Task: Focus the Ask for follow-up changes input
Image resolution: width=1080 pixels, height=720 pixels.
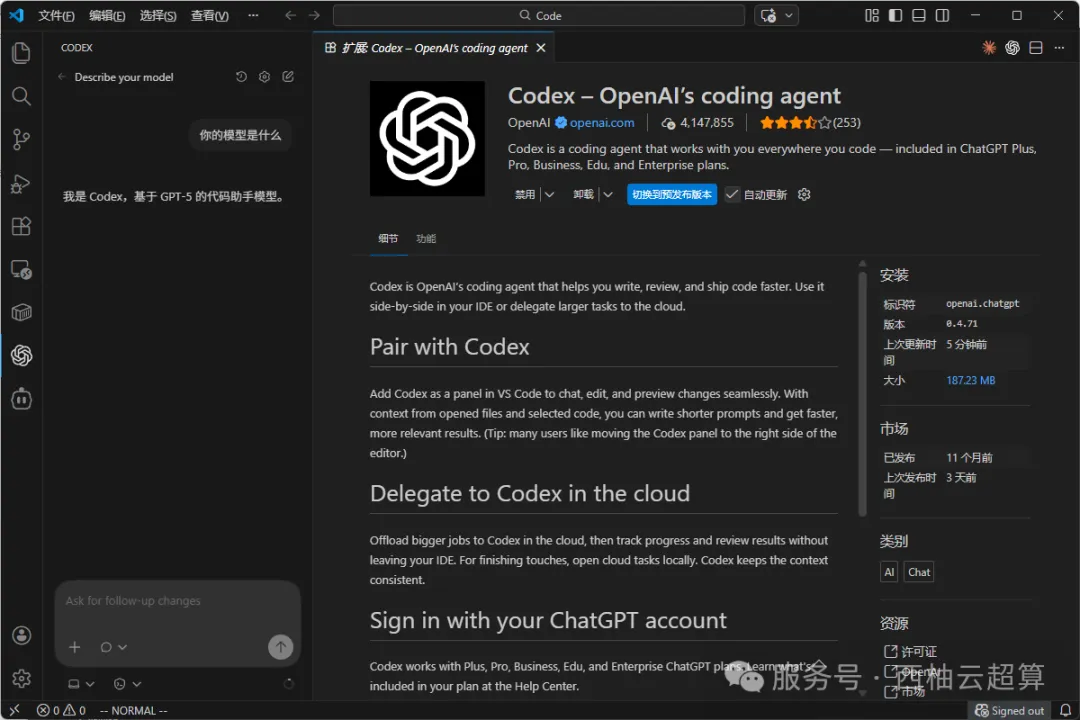Action: point(178,601)
